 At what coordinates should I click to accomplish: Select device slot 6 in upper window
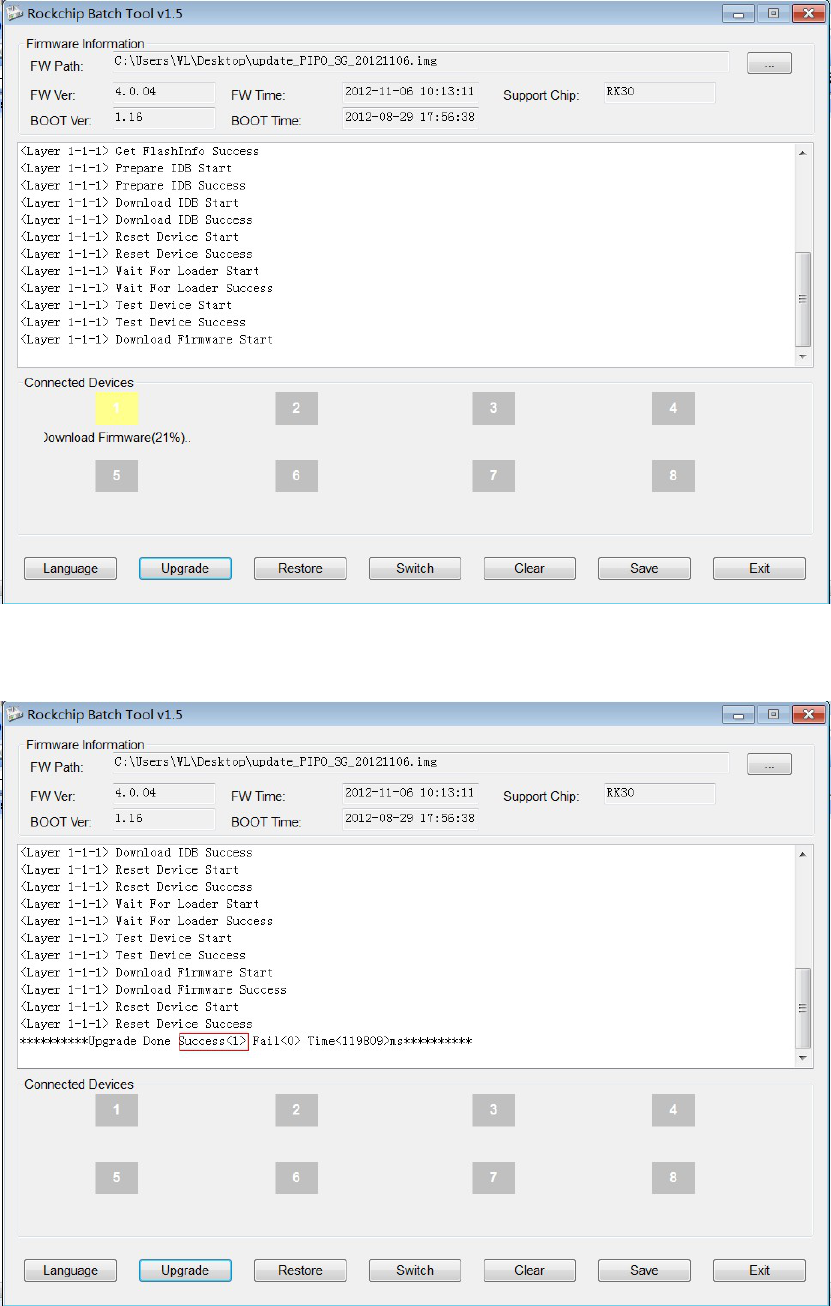pyautogui.click(x=296, y=475)
